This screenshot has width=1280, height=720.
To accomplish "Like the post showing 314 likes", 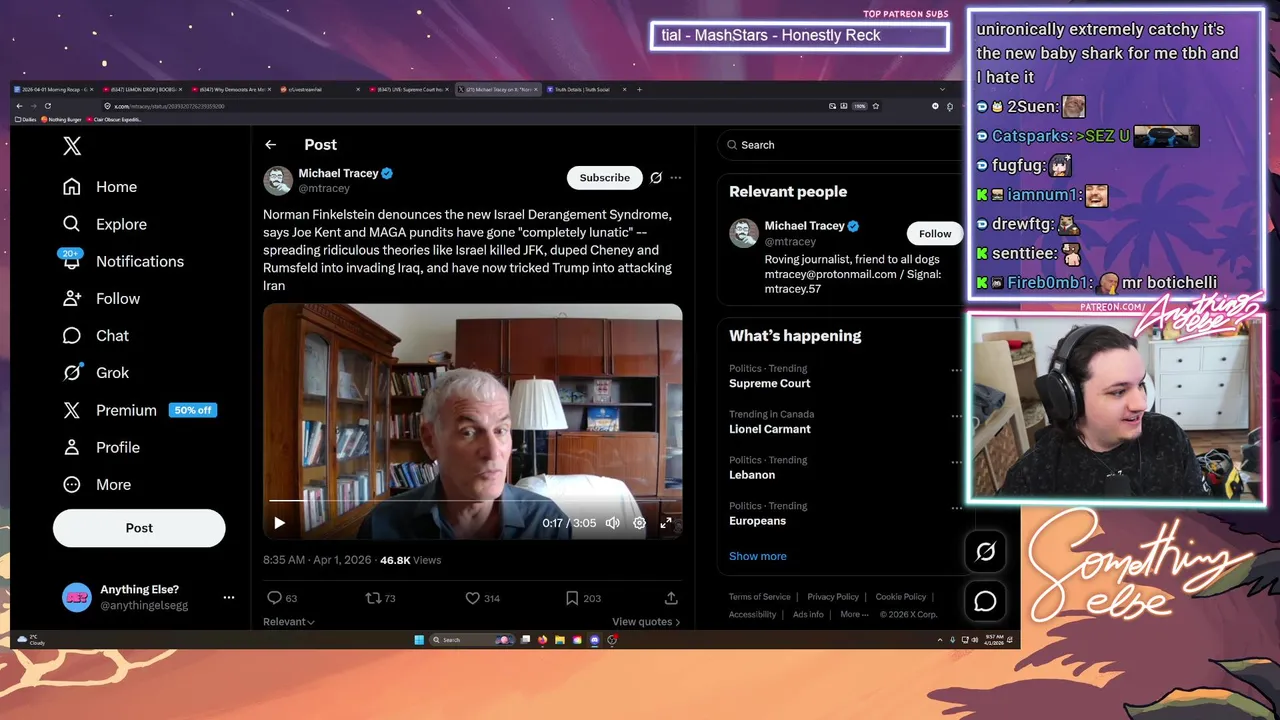I will 472,598.
